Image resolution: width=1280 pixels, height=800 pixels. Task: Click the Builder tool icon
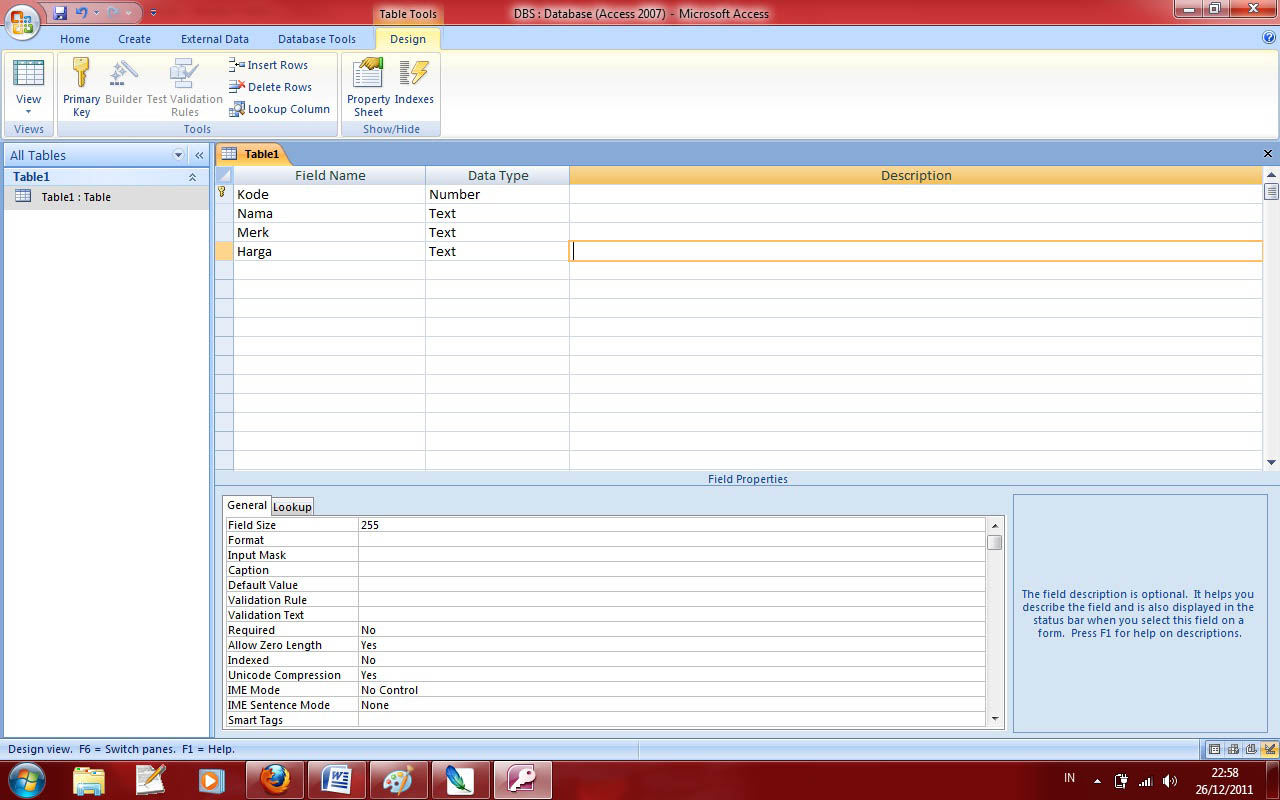(x=124, y=82)
